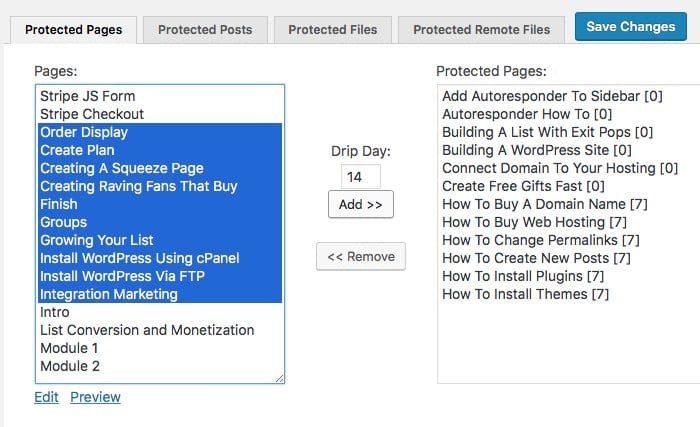Select the Protected Remote Files tab
Screen dimensions: 700x427
(481, 30)
